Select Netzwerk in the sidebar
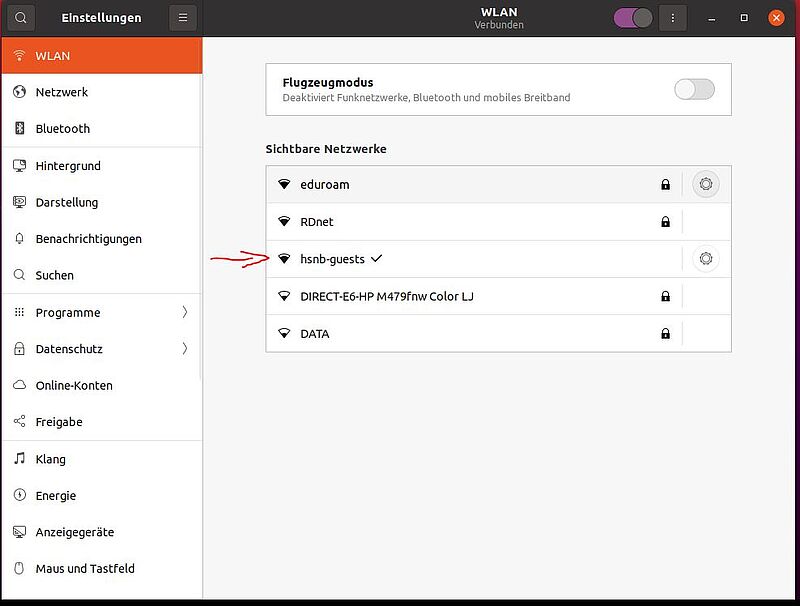 click(102, 92)
